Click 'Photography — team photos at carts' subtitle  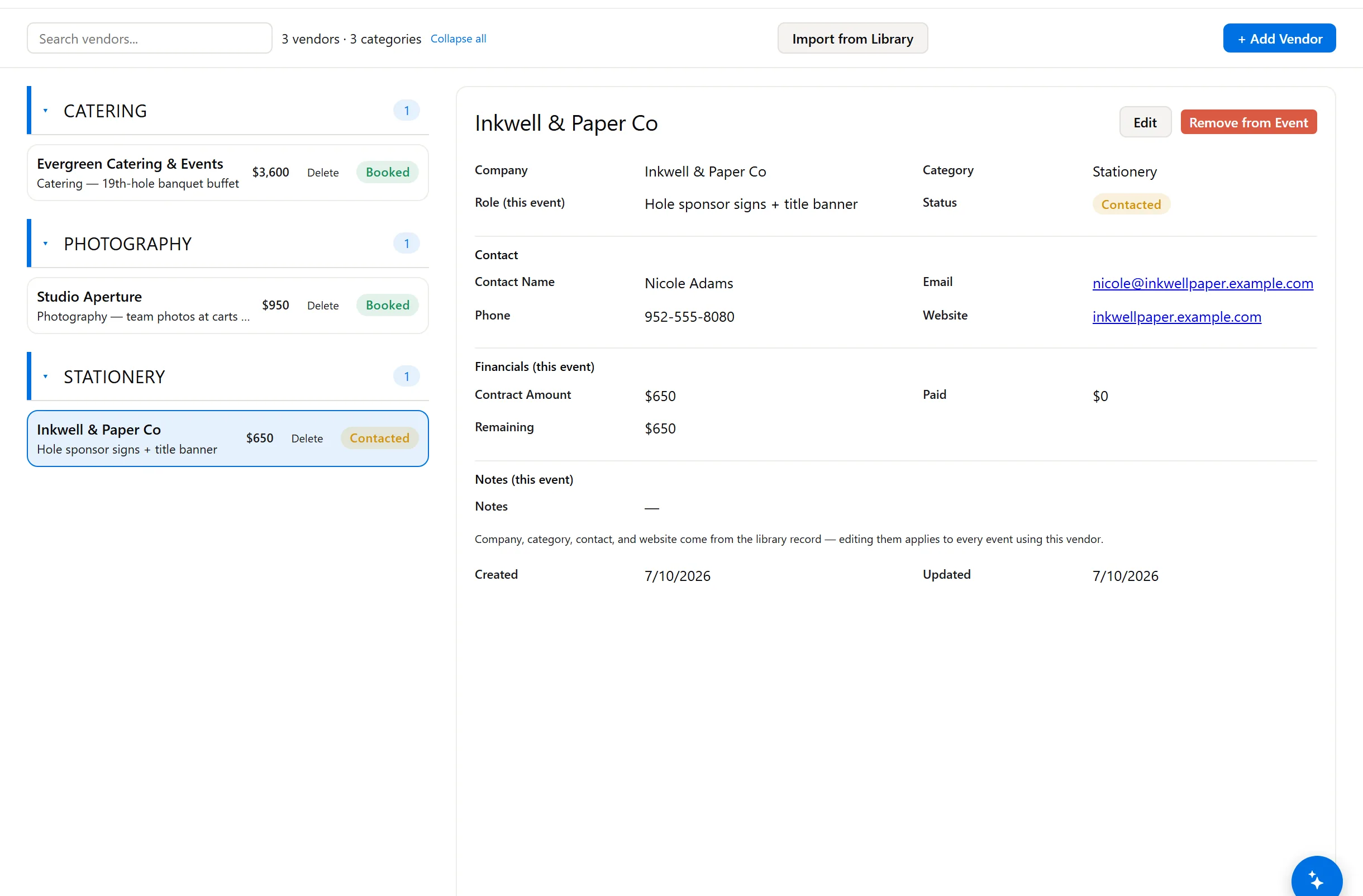(143, 316)
